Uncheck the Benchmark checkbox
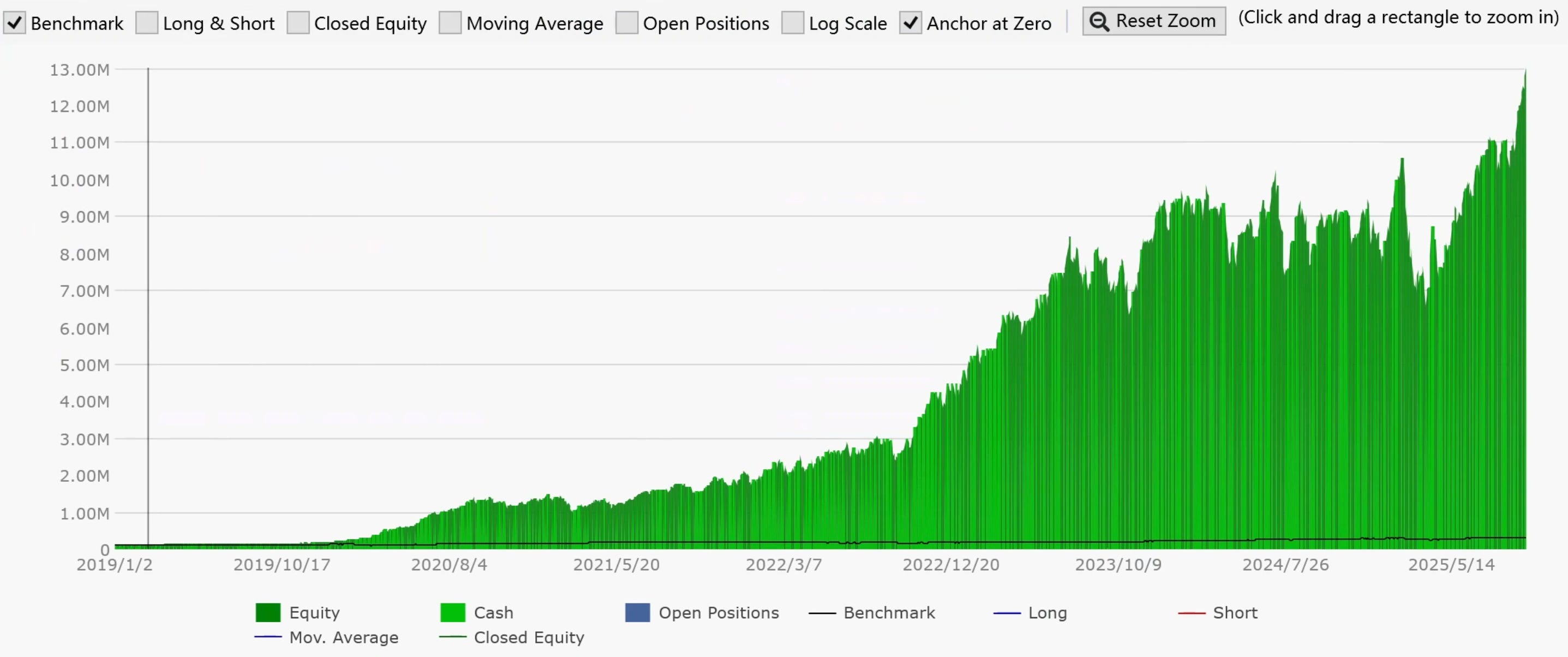This screenshot has width=1568, height=657. pyautogui.click(x=15, y=23)
